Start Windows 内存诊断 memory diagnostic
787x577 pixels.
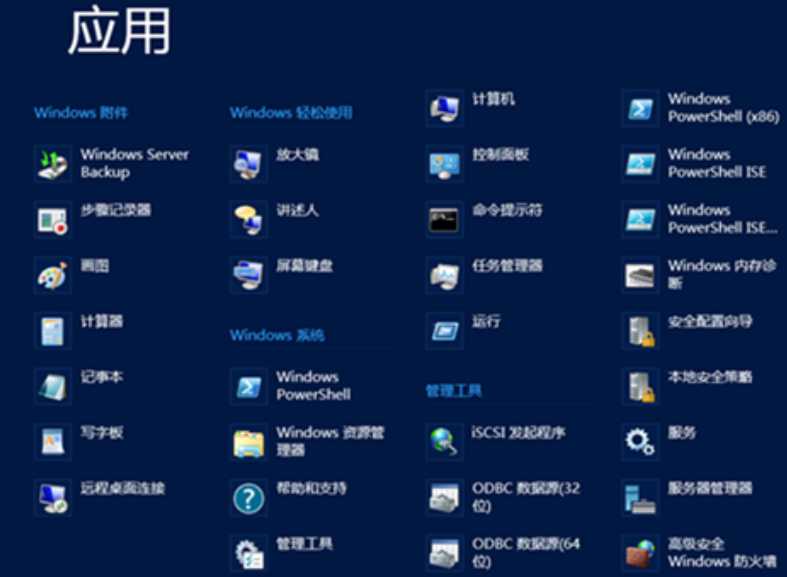pyautogui.click(x=699, y=275)
